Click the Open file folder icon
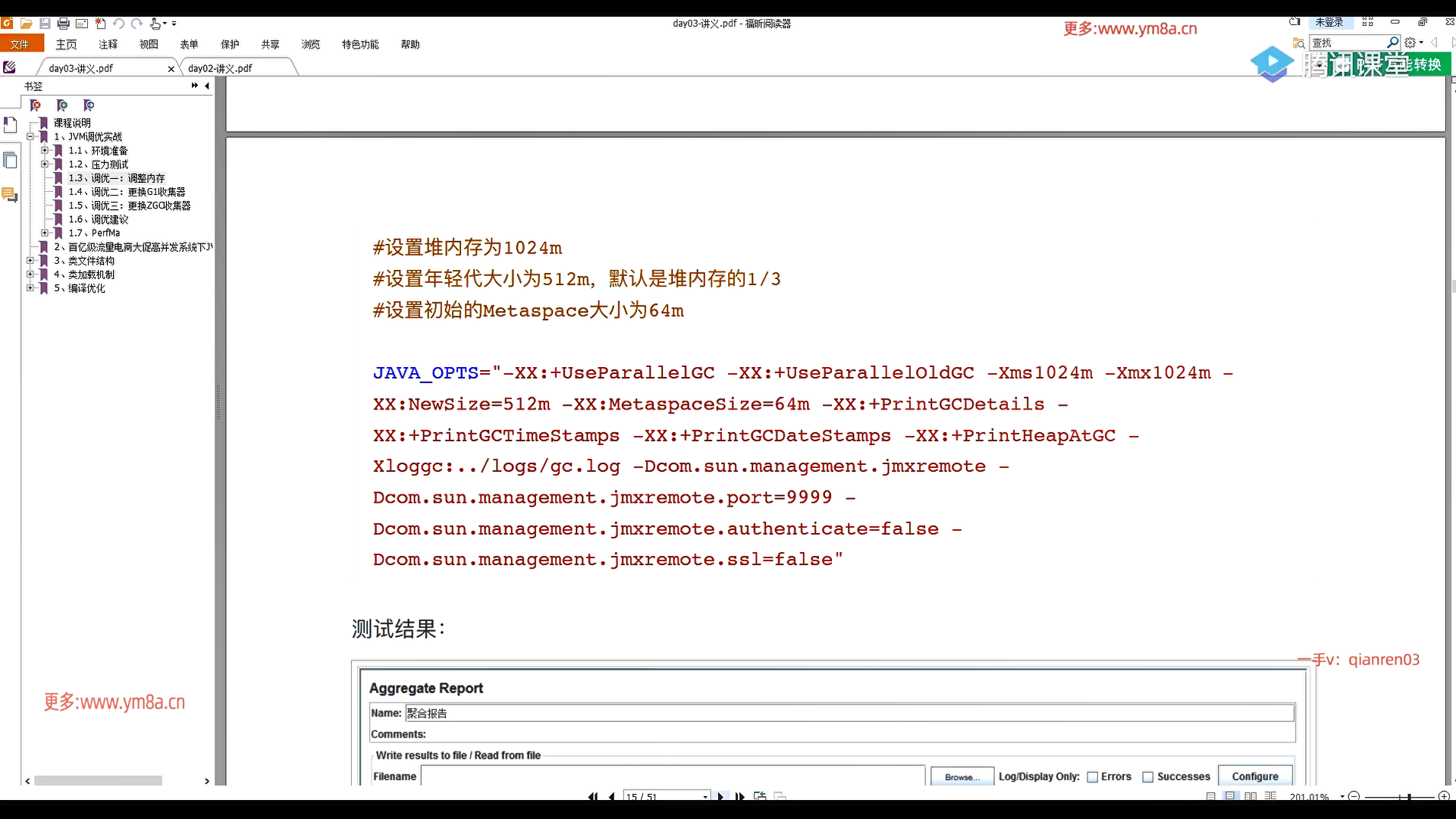The height and width of the screenshot is (819, 1456). click(x=26, y=24)
